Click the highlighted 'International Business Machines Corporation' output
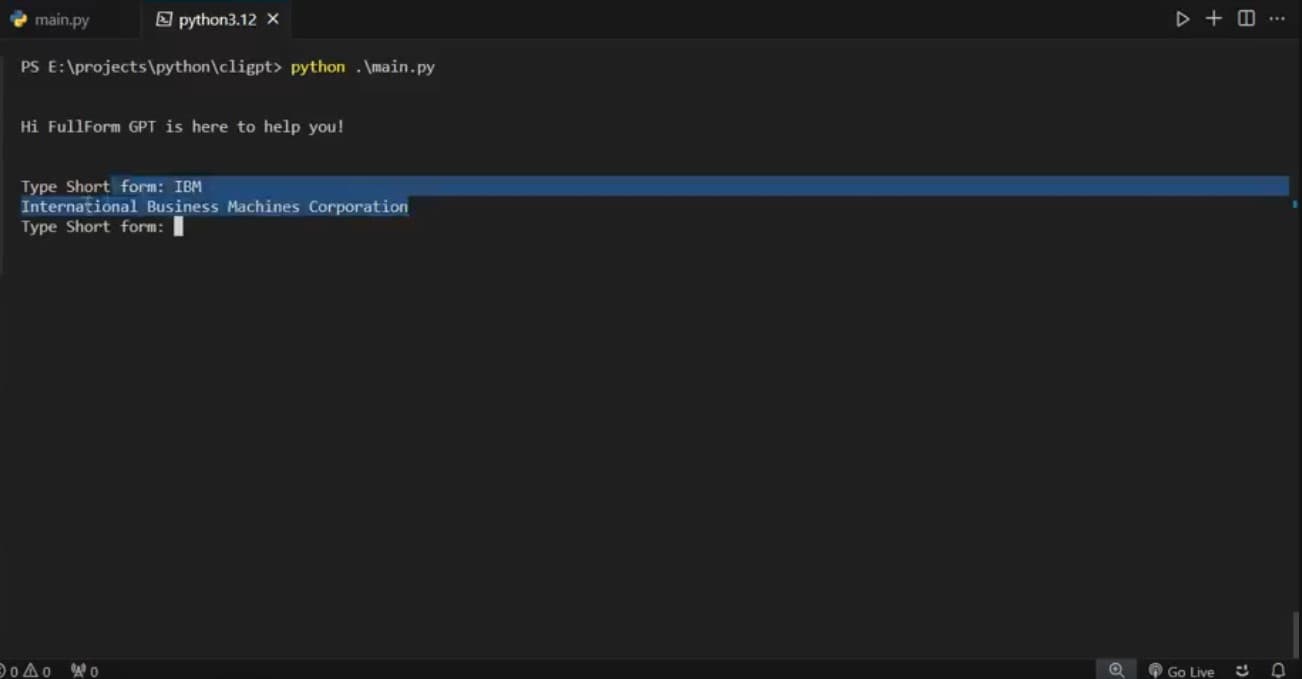Screen dimensions: 1302x679 coord(214,207)
